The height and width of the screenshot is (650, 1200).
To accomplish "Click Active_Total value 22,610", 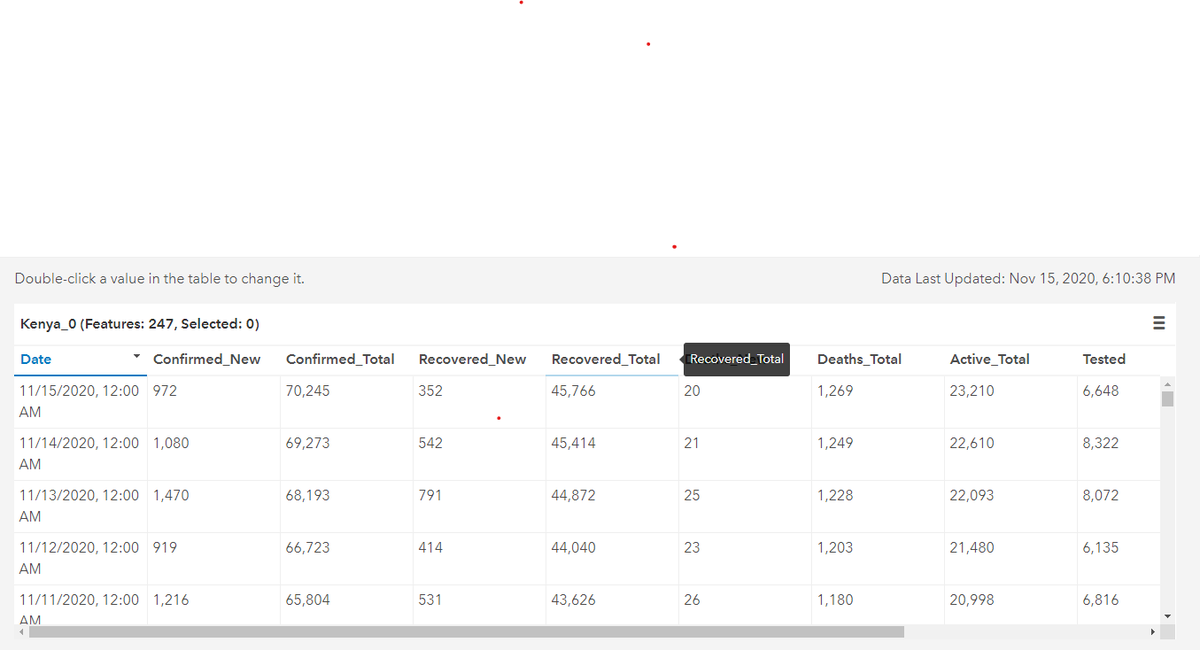I will click(x=972, y=443).
